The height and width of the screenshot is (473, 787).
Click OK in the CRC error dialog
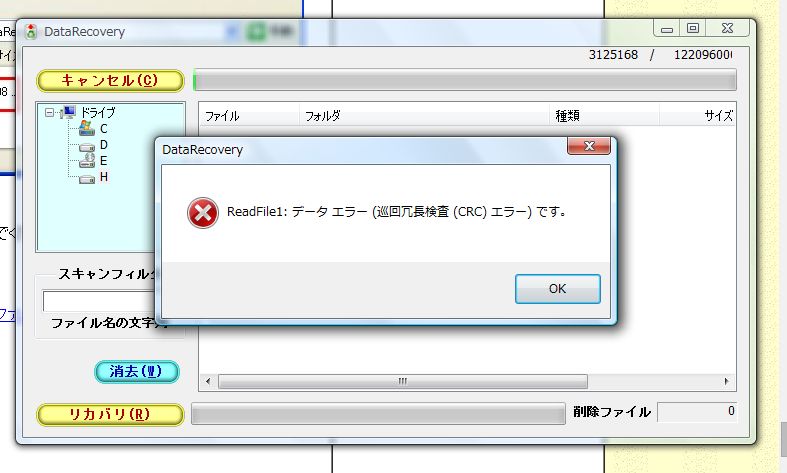558,289
